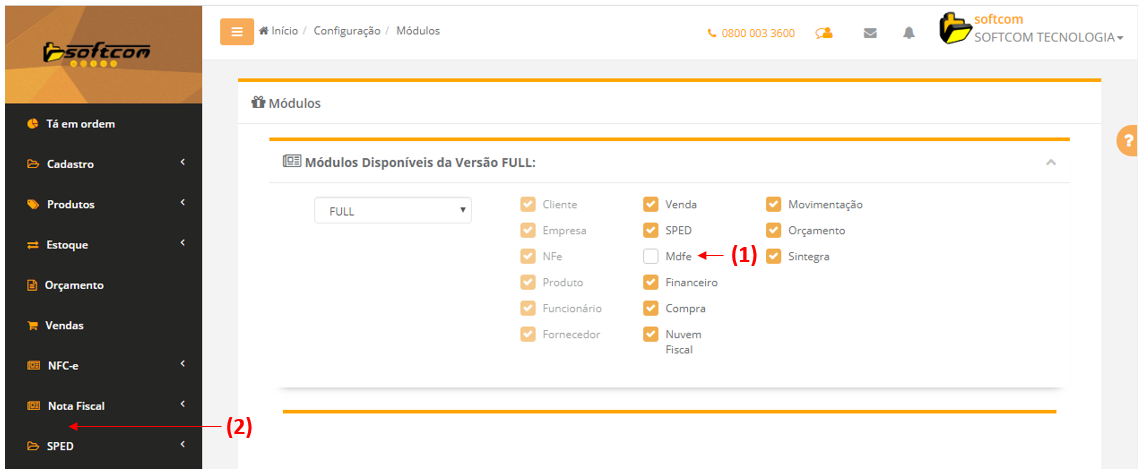
Task: Disable the Financeiro module checkbox
Action: coord(651,282)
